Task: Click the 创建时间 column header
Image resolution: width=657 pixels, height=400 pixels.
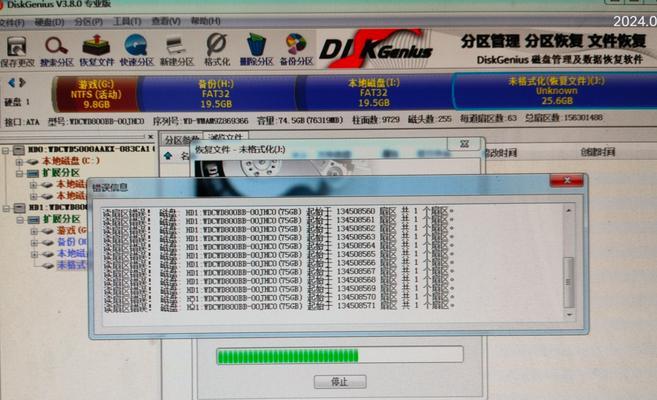Action: (598, 152)
